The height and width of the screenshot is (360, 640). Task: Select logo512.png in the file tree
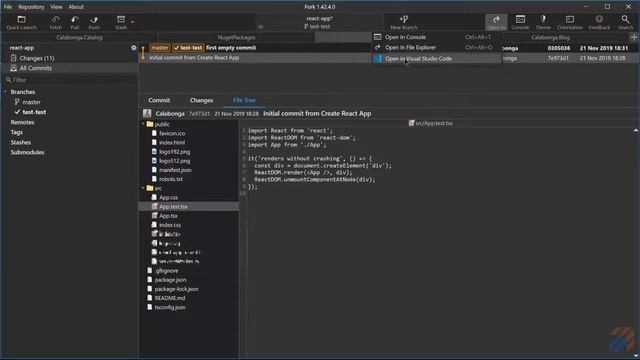pos(174,161)
